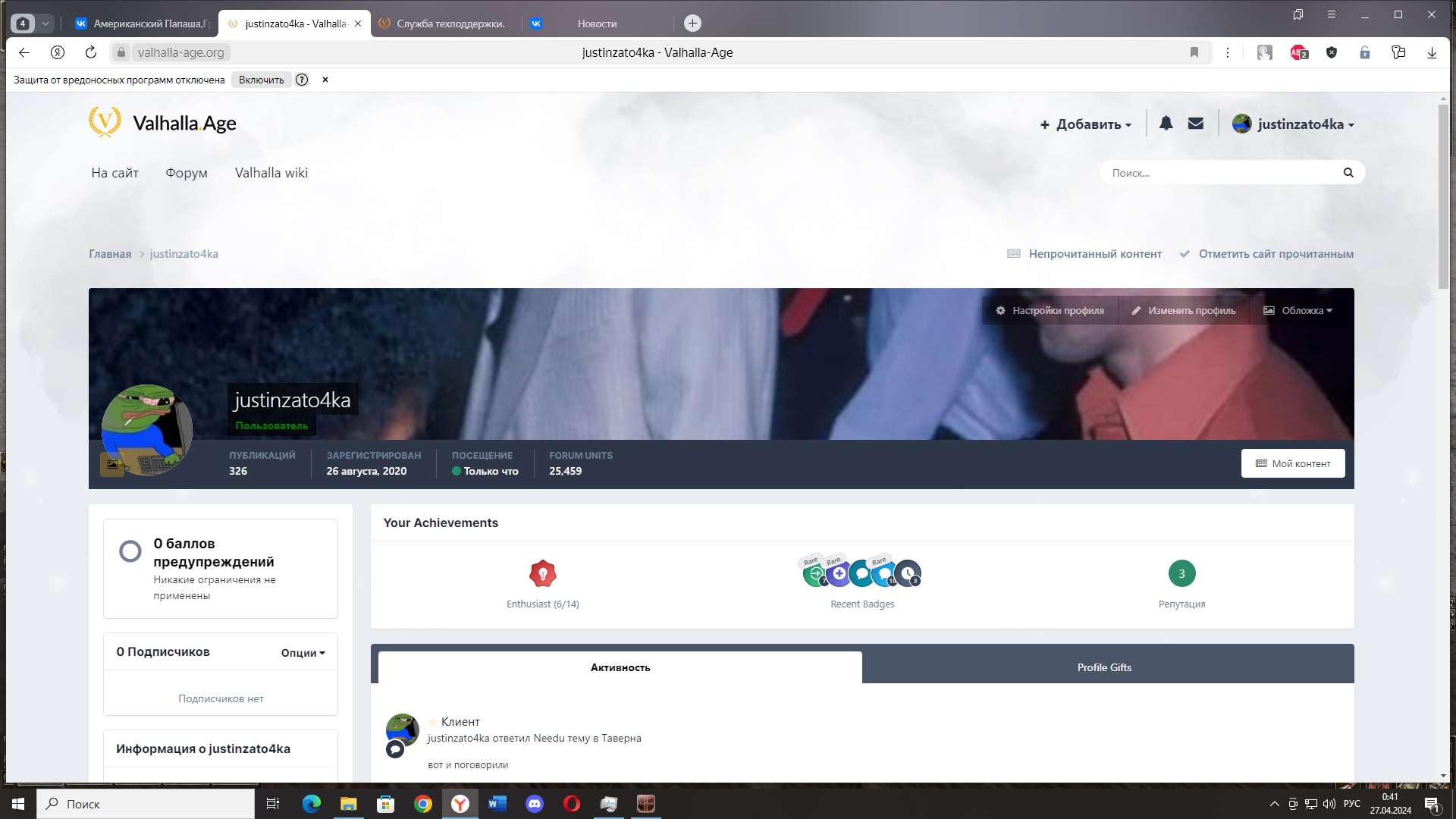This screenshot has width=1456, height=819.
Task: Dismiss the protection disabled notice bar
Action: click(325, 80)
